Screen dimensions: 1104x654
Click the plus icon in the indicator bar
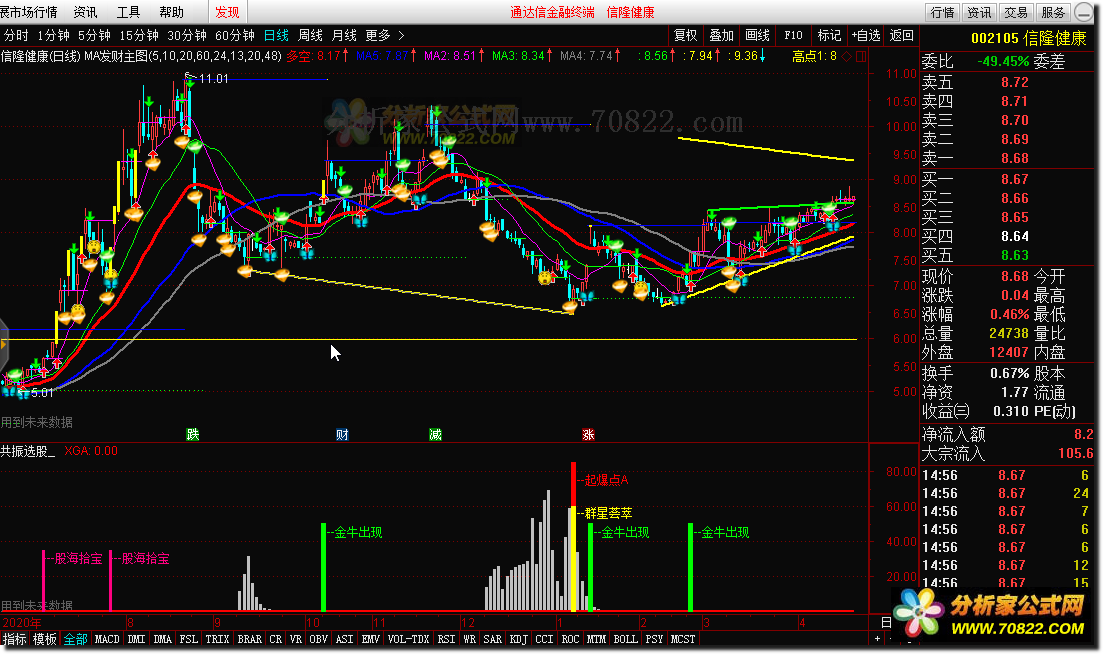click(877, 639)
